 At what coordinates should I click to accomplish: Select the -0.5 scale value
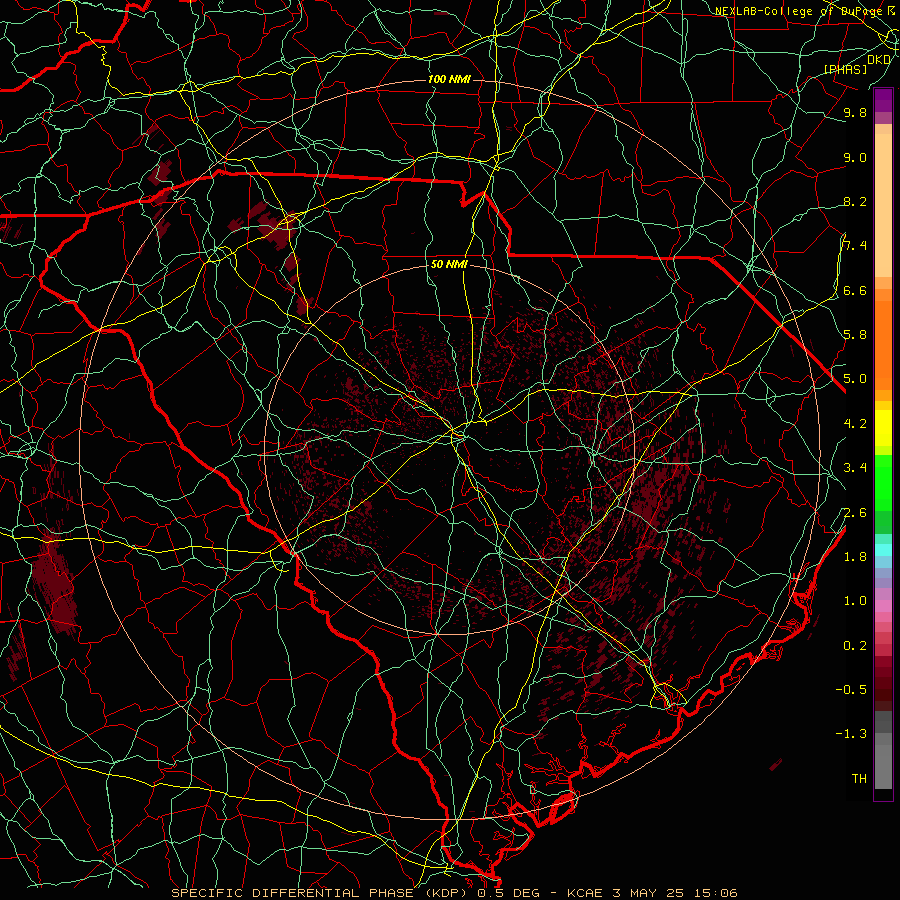click(x=851, y=689)
